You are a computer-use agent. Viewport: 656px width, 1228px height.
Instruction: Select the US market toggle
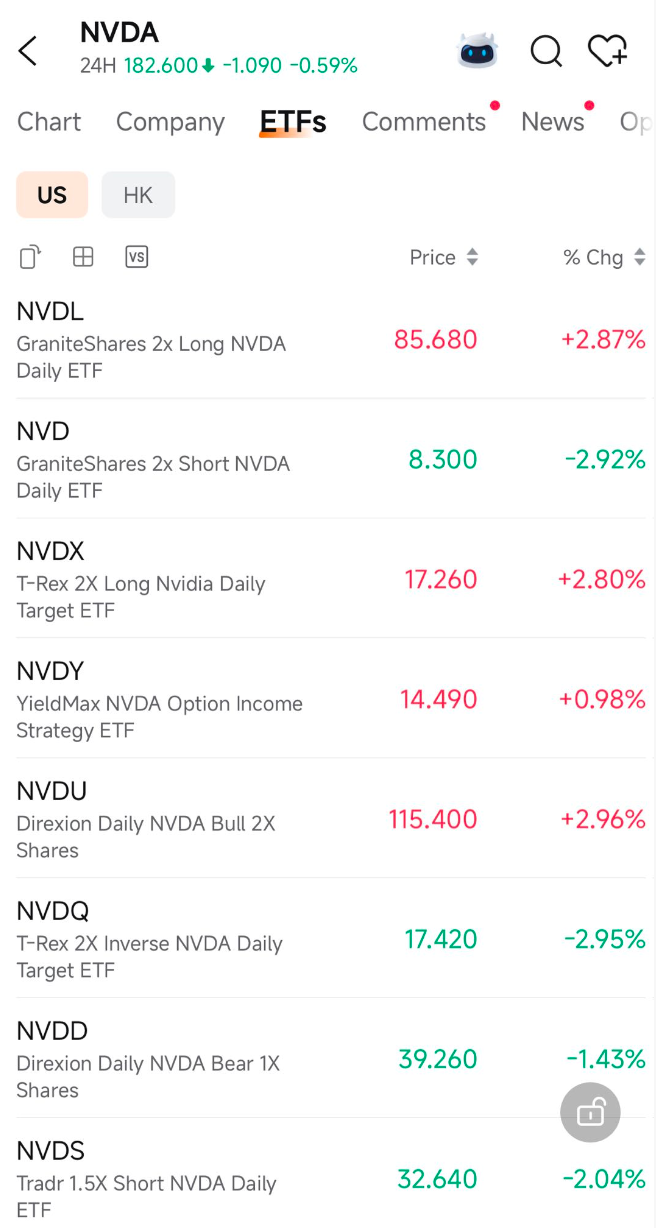[x=52, y=195]
